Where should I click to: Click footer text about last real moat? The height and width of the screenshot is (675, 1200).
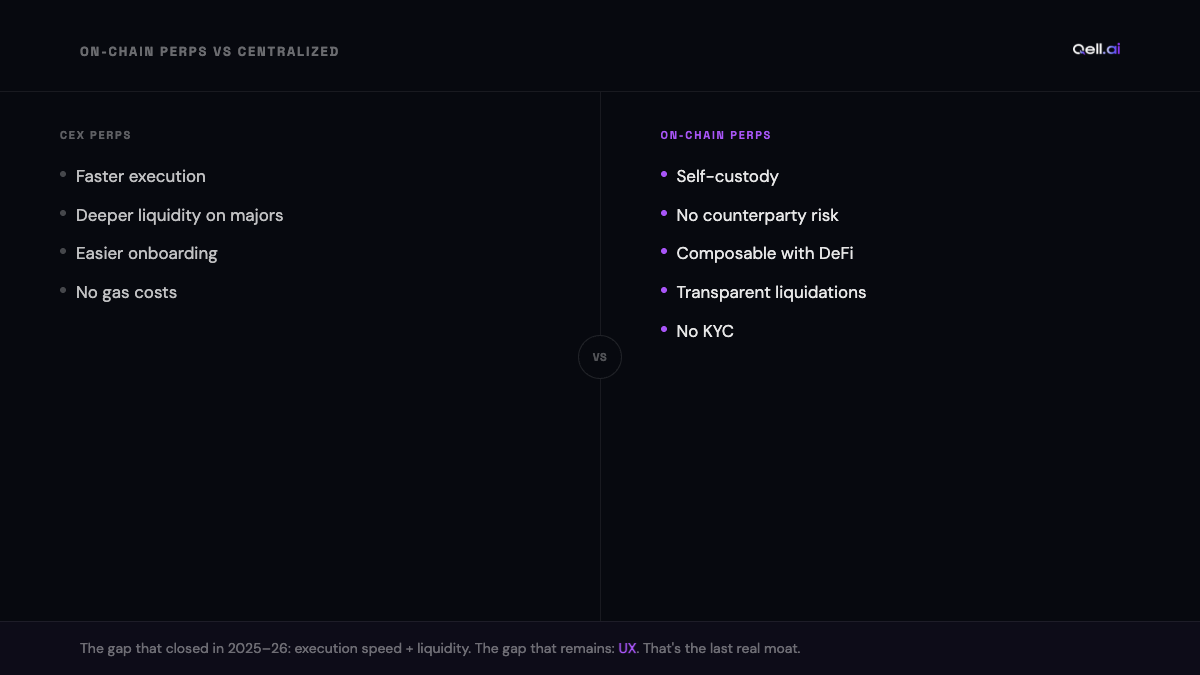click(x=722, y=648)
